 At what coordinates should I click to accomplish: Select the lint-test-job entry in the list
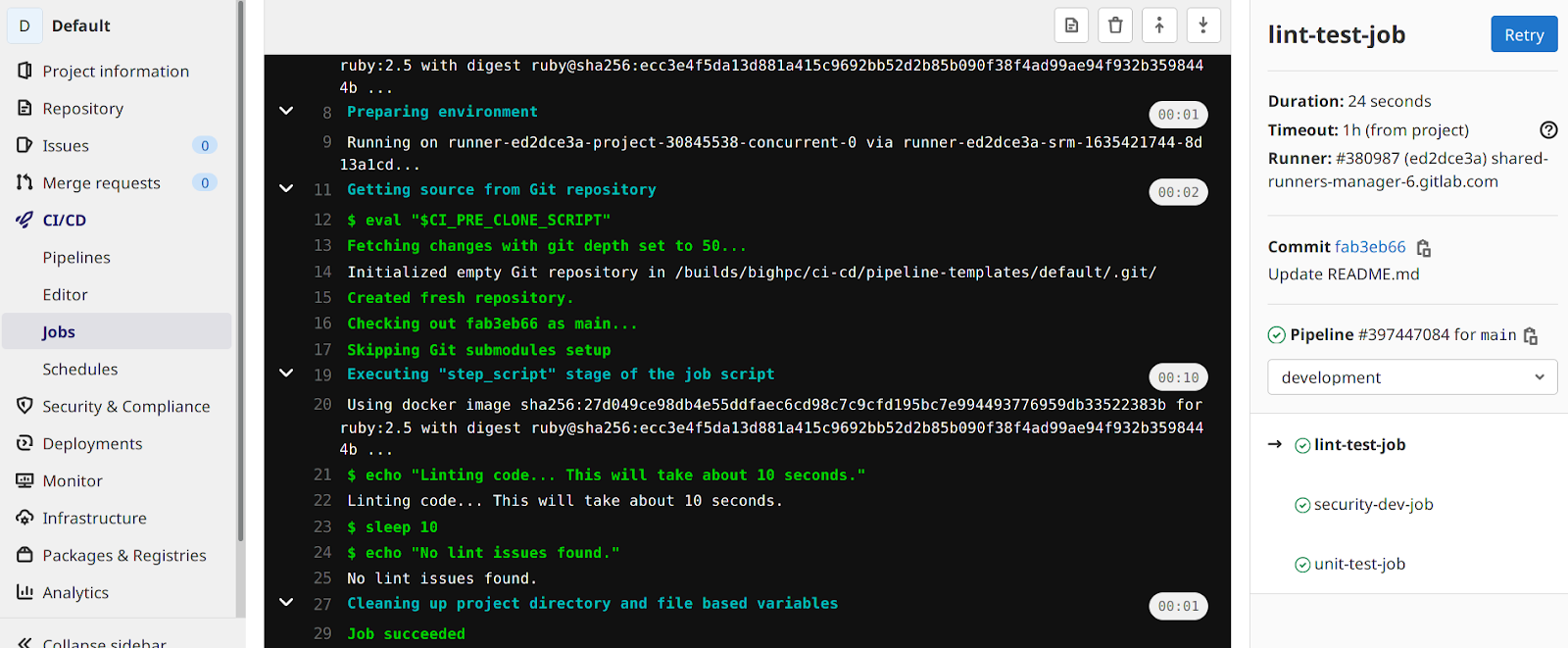pyautogui.click(x=1359, y=445)
